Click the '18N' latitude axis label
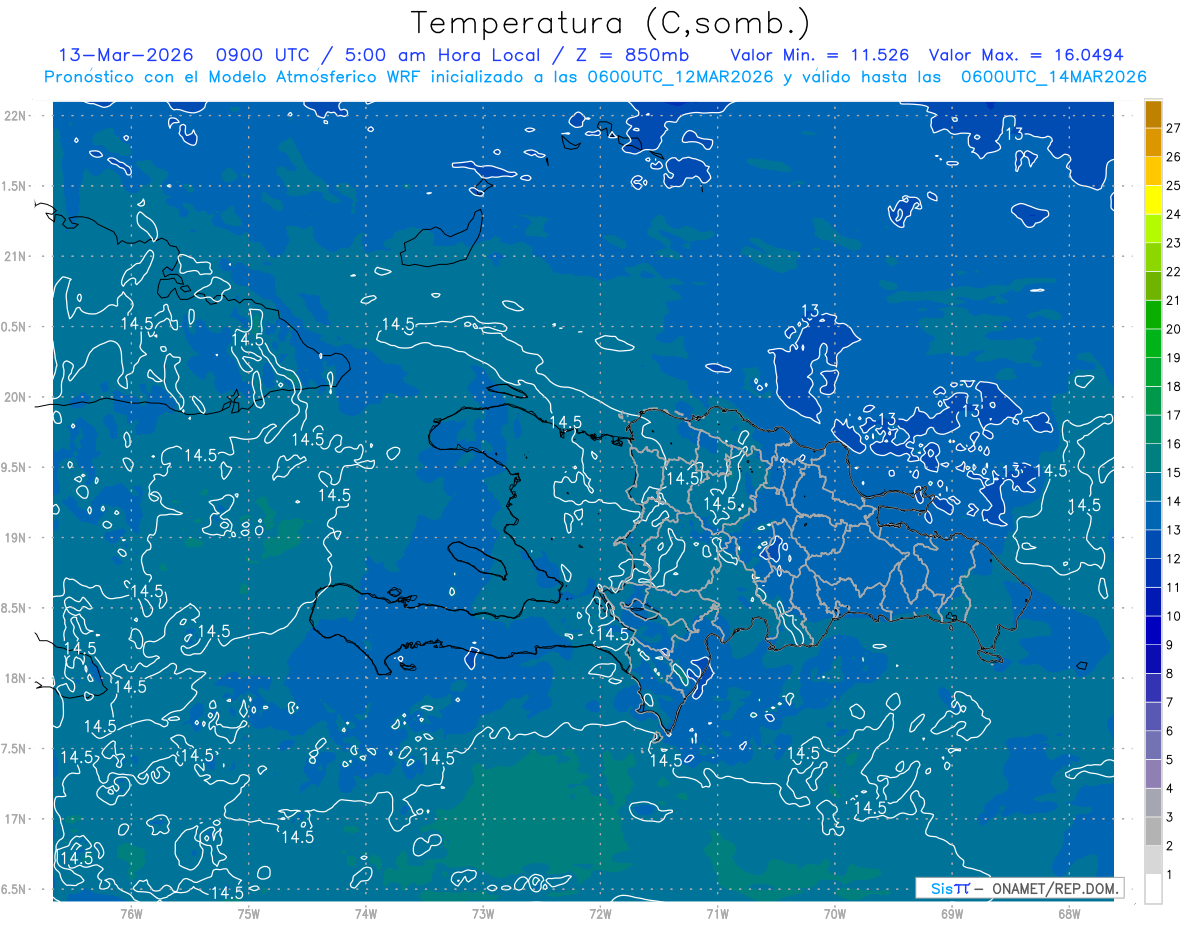The height and width of the screenshot is (927, 1200). tap(16, 679)
